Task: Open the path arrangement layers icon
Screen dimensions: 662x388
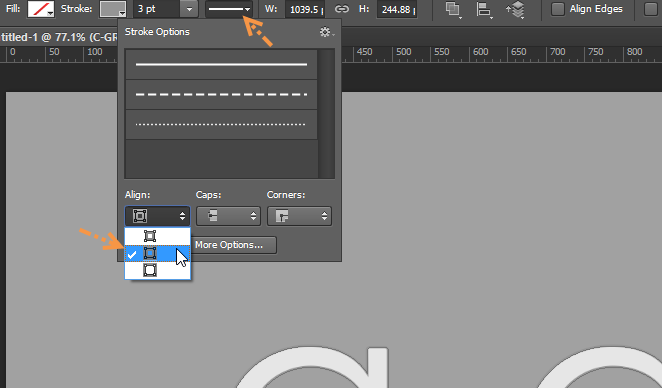Action: tap(515, 9)
